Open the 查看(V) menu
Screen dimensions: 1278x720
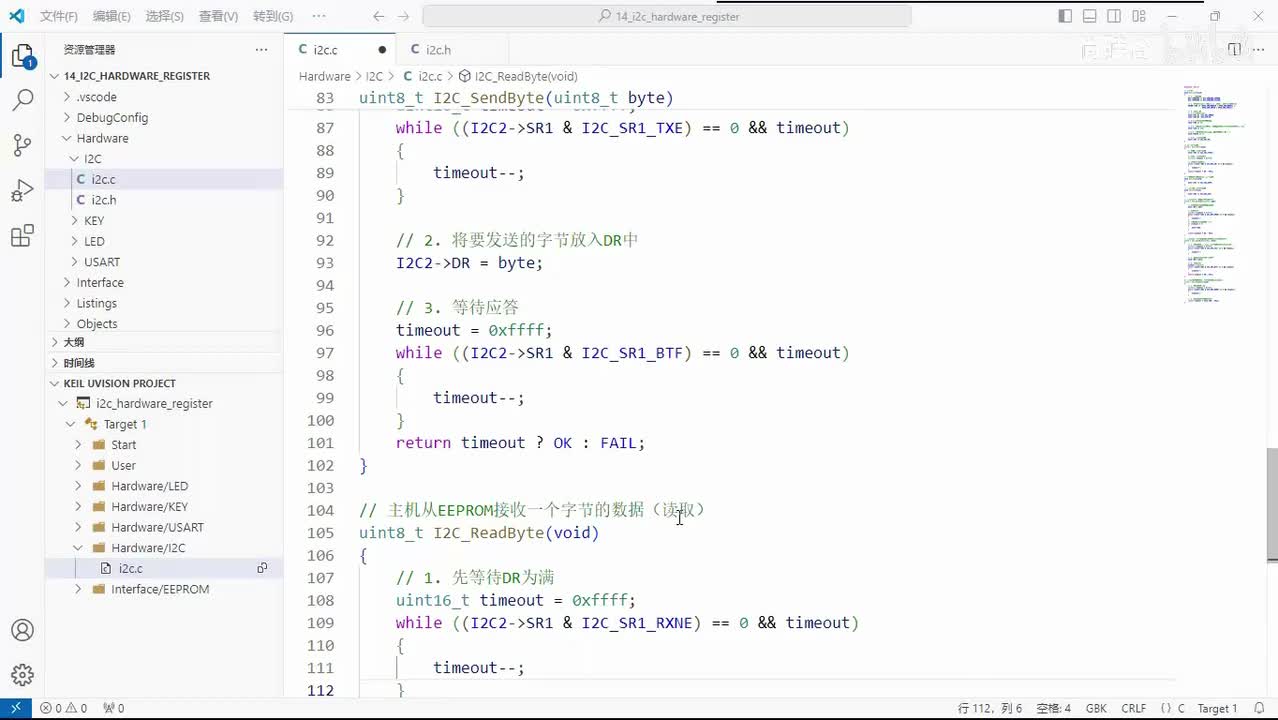click(x=218, y=16)
